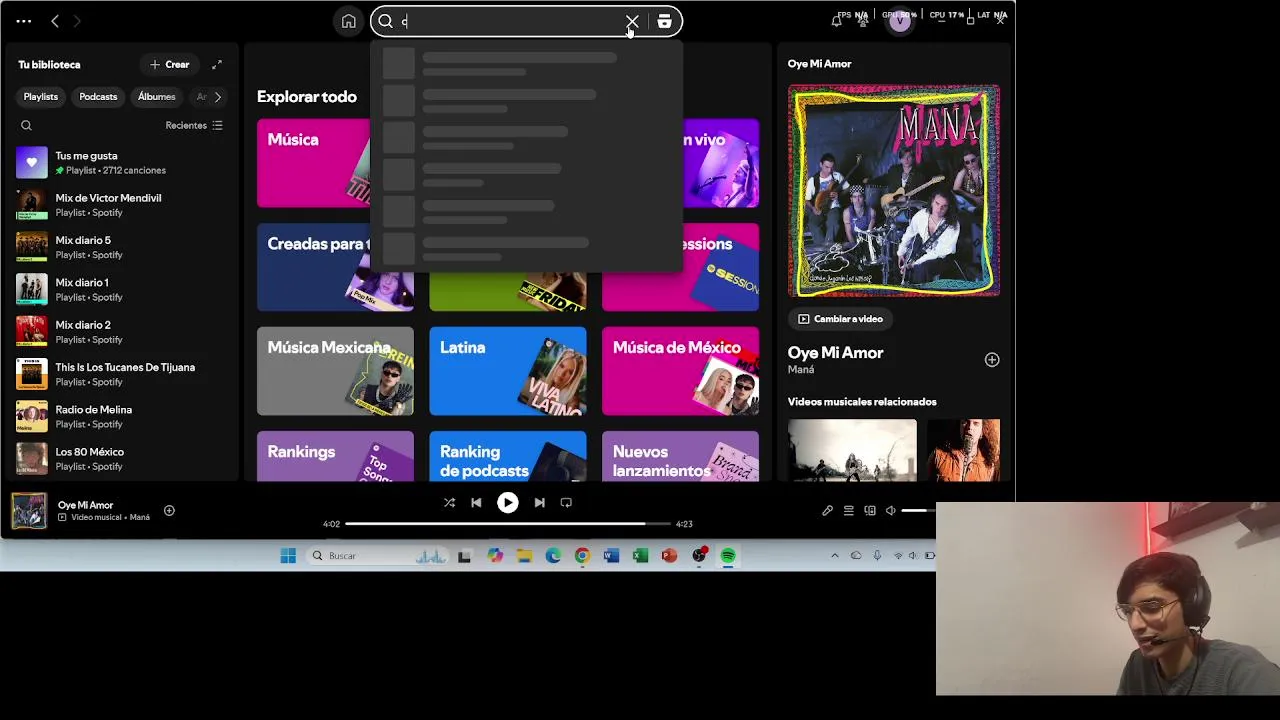Adjust the volume slider
Screen dimensions: 1280x720
[x=918, y=511]
